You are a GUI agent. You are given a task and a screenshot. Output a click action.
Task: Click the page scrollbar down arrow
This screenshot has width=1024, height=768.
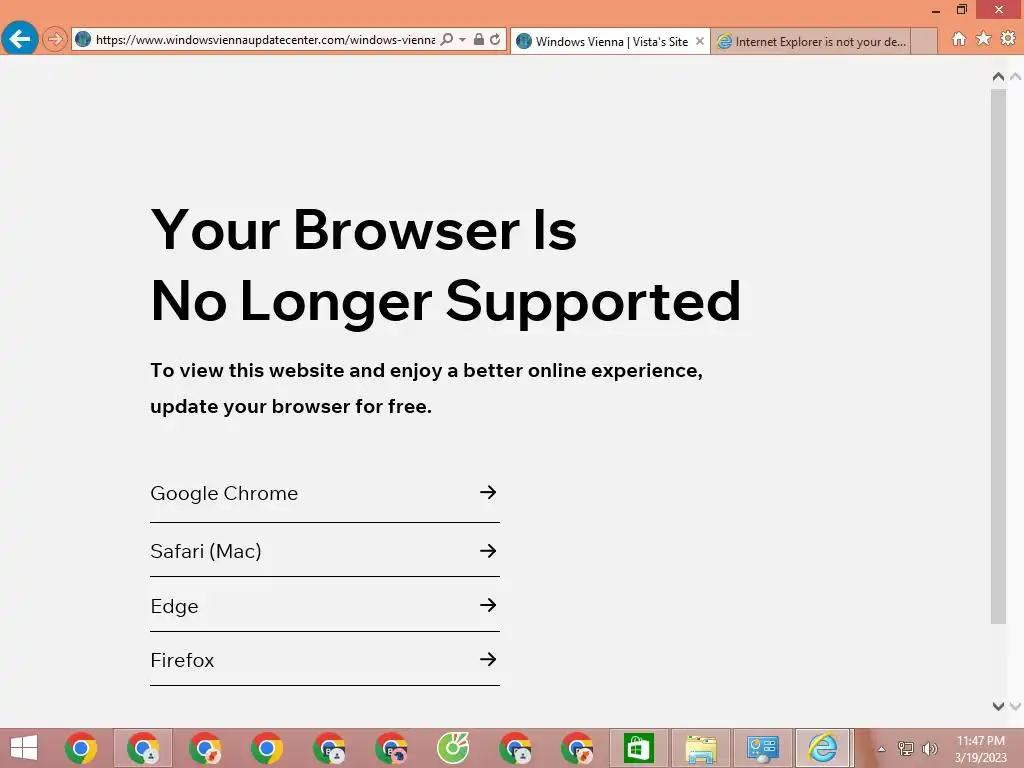998,706
